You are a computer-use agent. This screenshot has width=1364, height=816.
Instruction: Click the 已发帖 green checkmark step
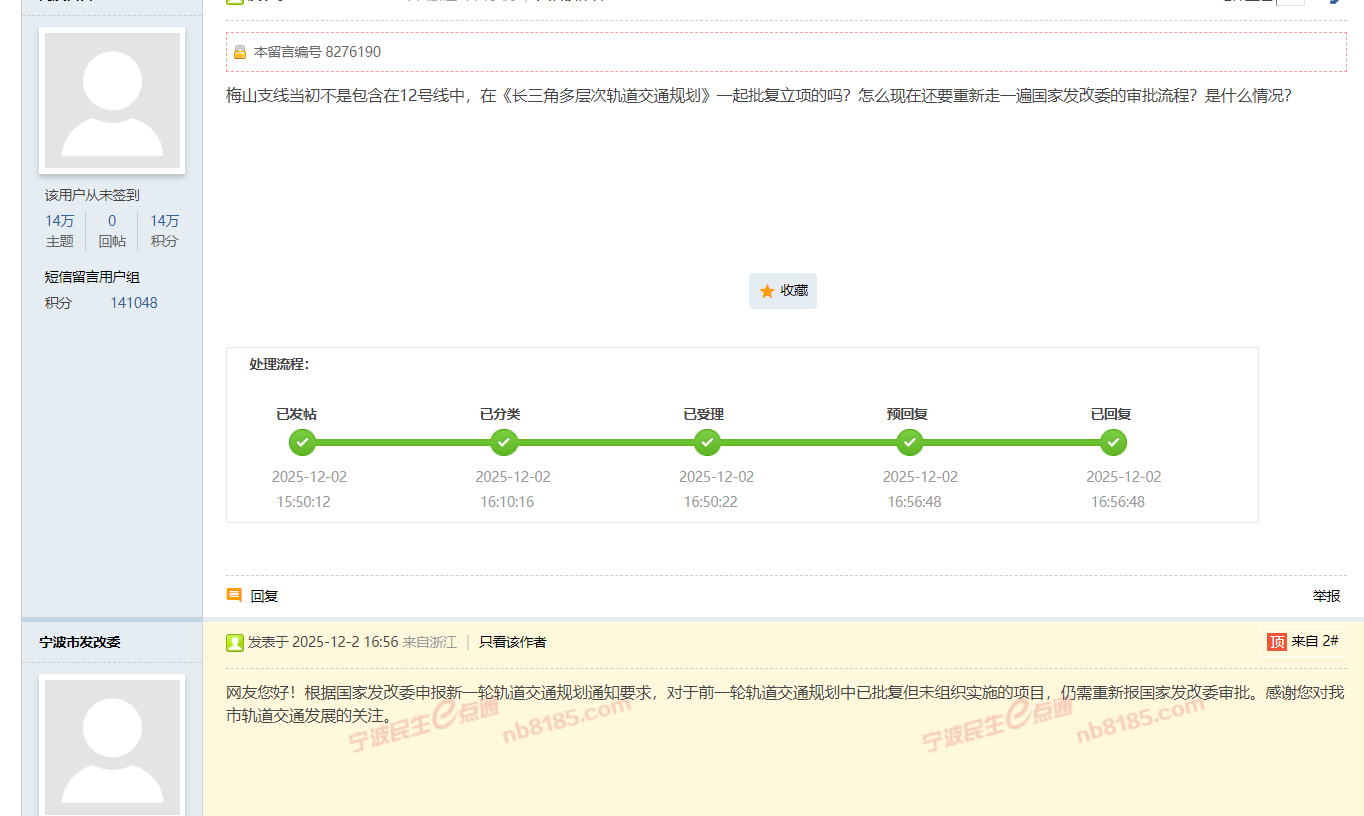pyautogui.click(x=302, y=442)
